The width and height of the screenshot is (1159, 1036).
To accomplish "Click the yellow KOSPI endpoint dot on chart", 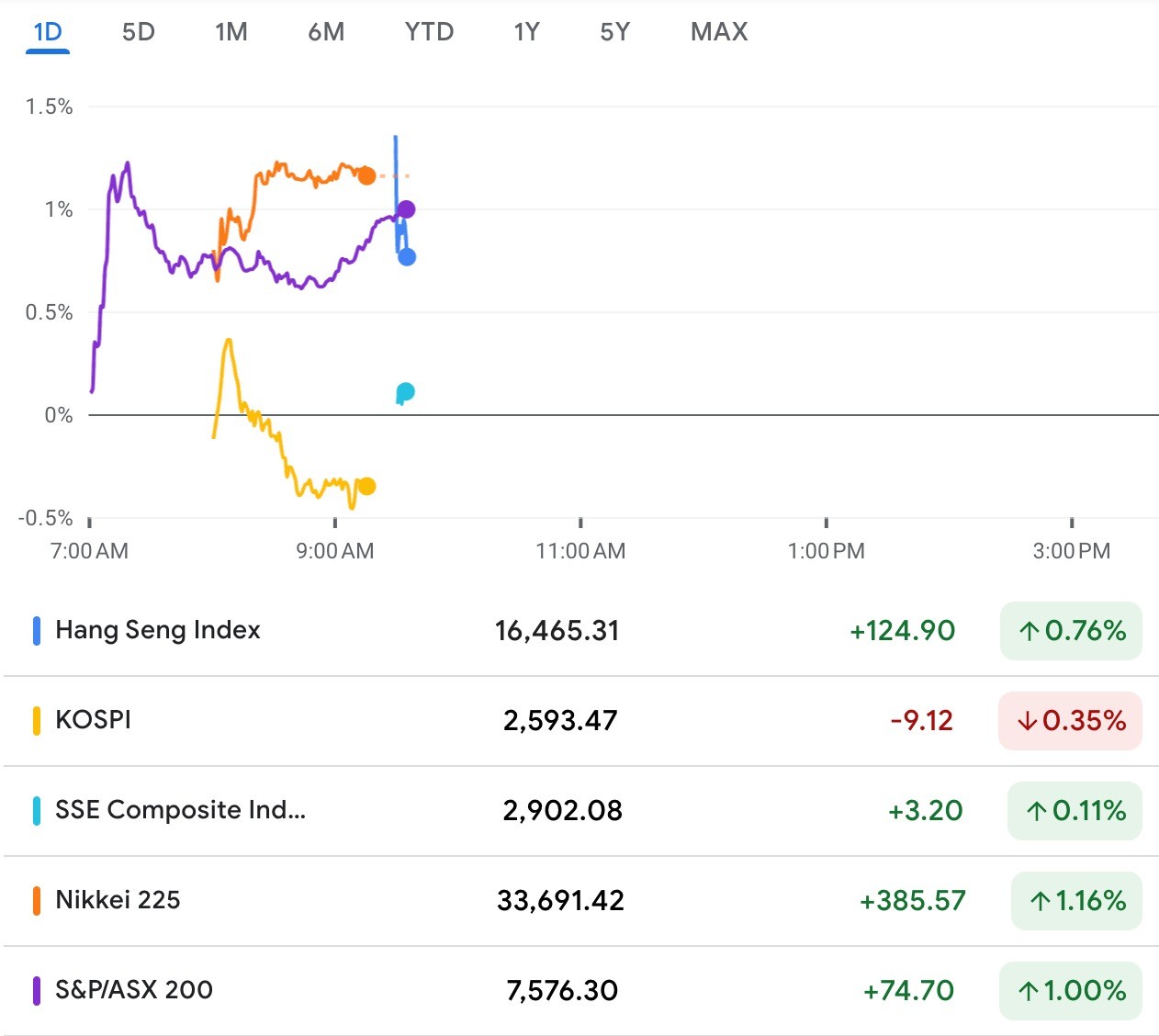I will pyautogui.click(x=366, y=486).
